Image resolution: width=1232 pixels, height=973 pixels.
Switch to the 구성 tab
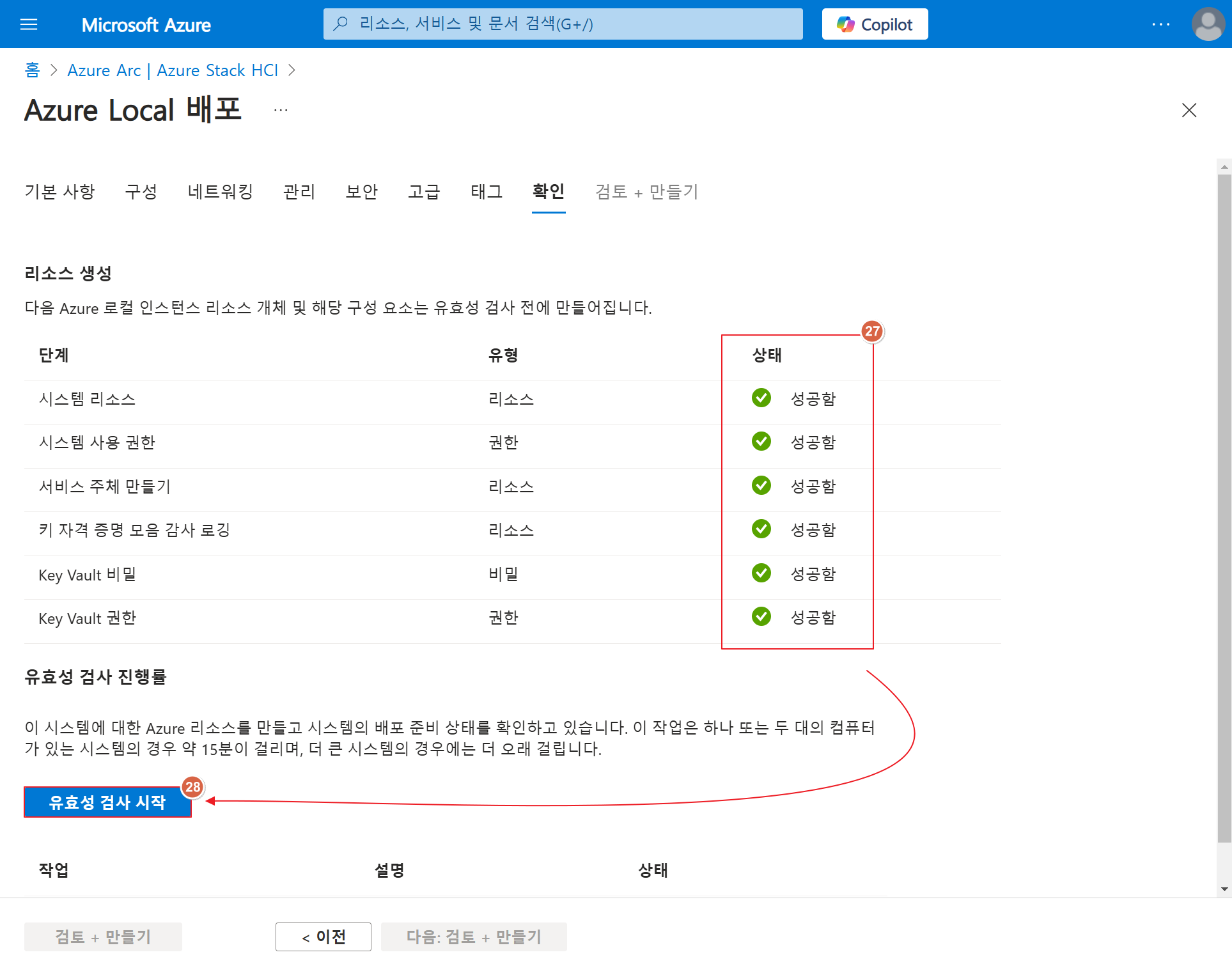[141, 191]
